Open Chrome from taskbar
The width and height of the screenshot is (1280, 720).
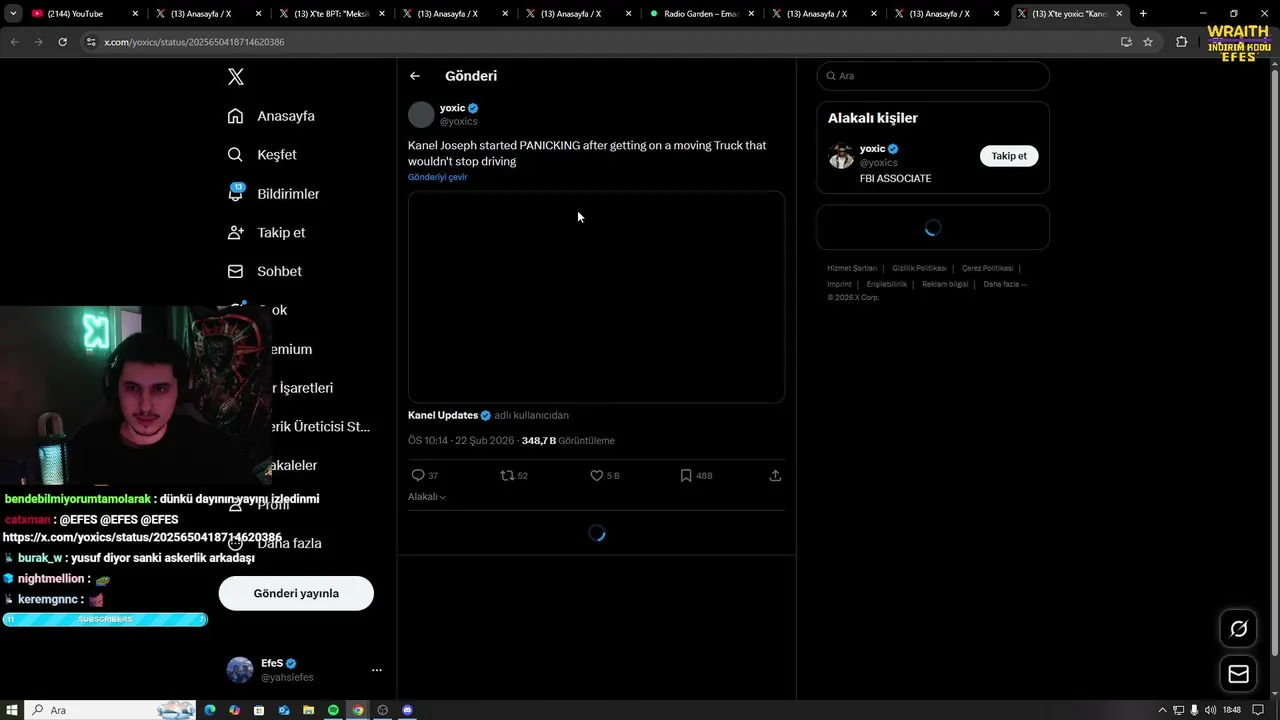coord(358,710)
